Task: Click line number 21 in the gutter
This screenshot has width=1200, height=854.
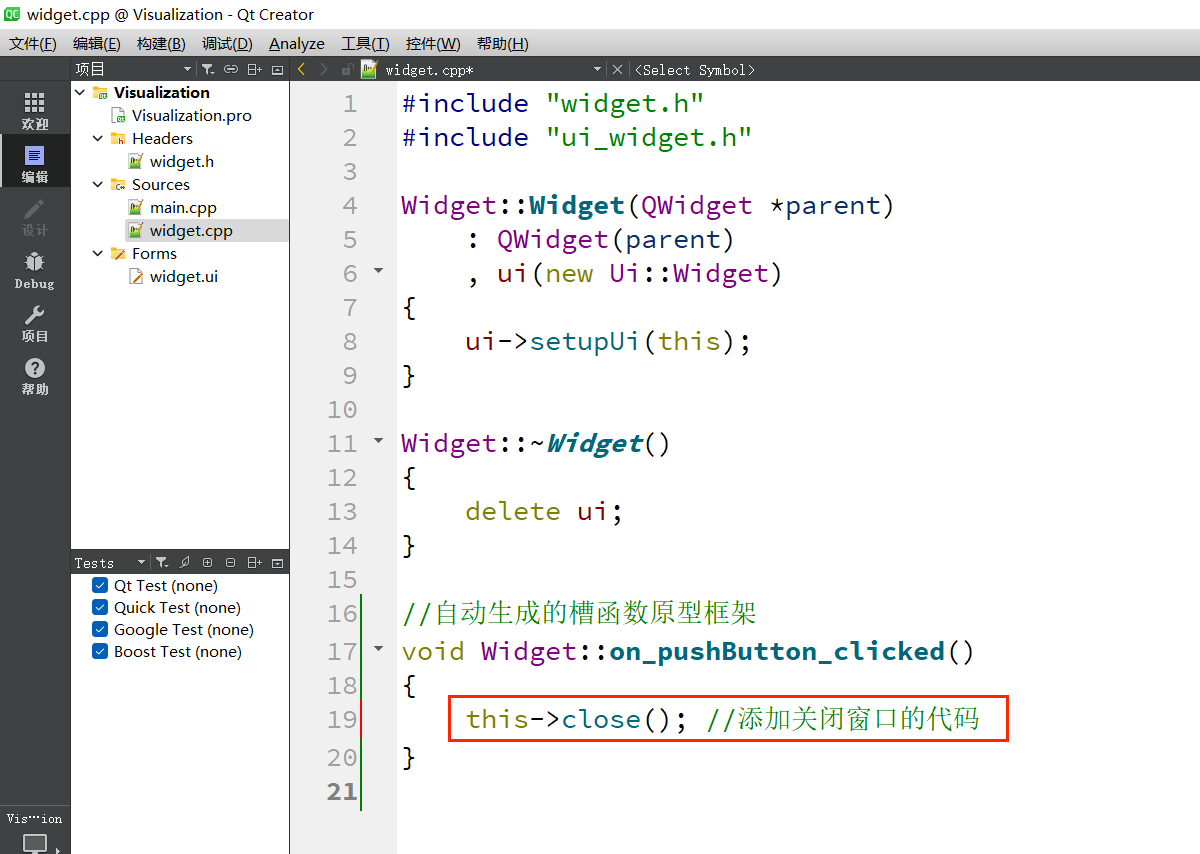Action: [342, 792]
